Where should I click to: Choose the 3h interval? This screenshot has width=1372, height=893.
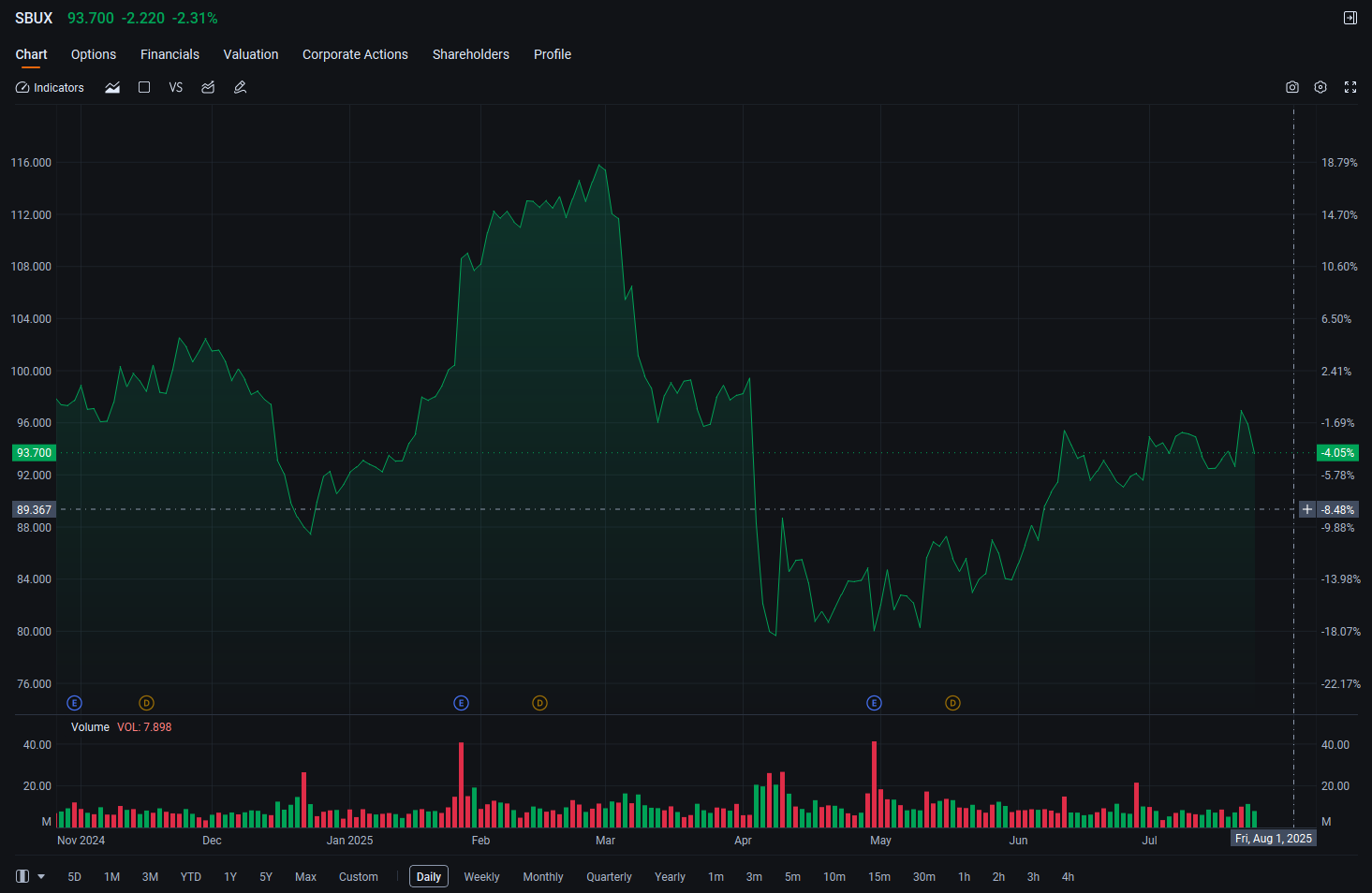(1034, 877)
